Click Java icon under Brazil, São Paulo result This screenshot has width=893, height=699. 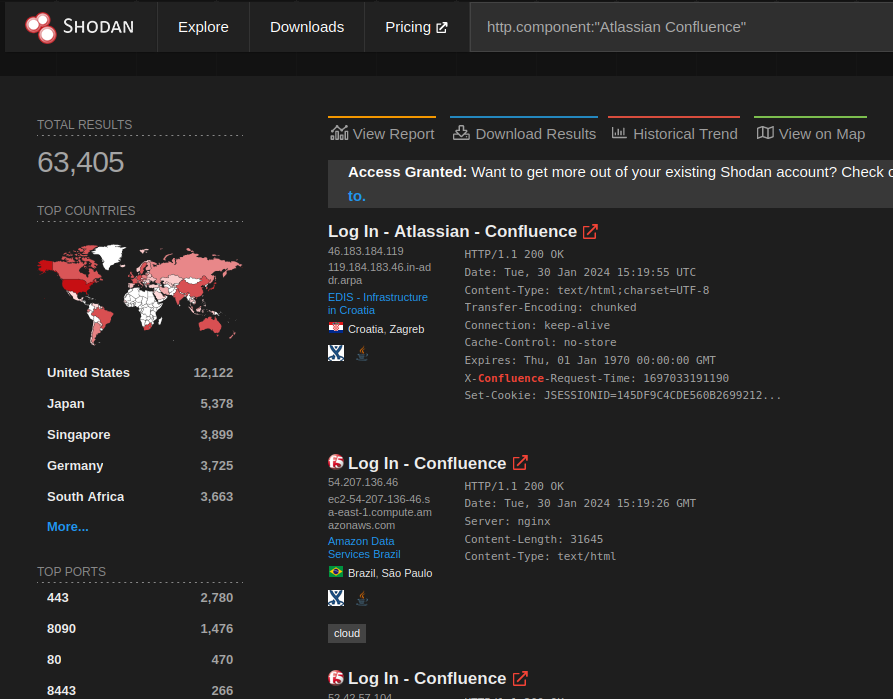pyautogui.click(x=362, y=598)
